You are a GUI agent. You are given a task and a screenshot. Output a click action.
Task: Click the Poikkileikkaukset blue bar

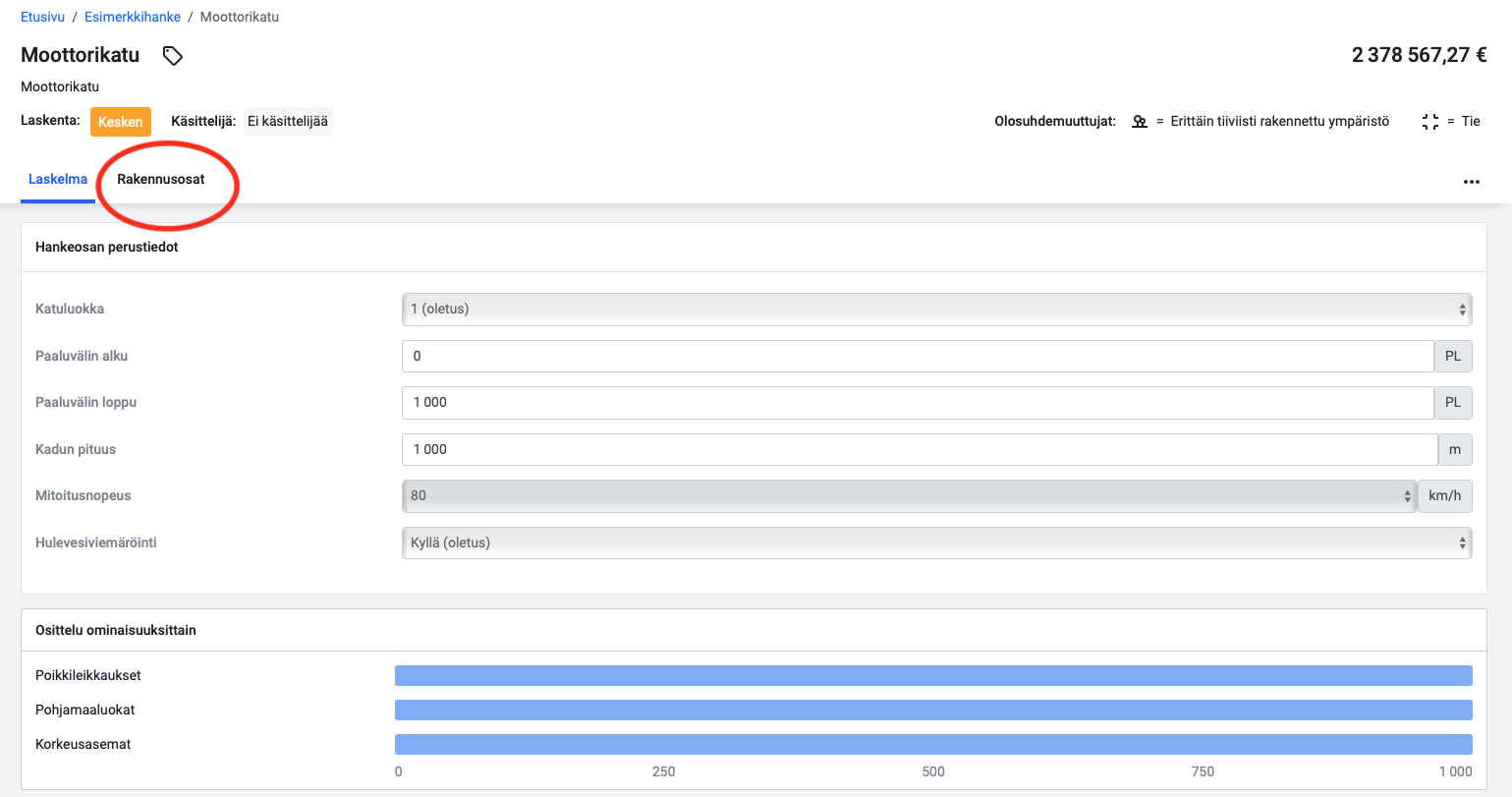[x=933, y=675]
